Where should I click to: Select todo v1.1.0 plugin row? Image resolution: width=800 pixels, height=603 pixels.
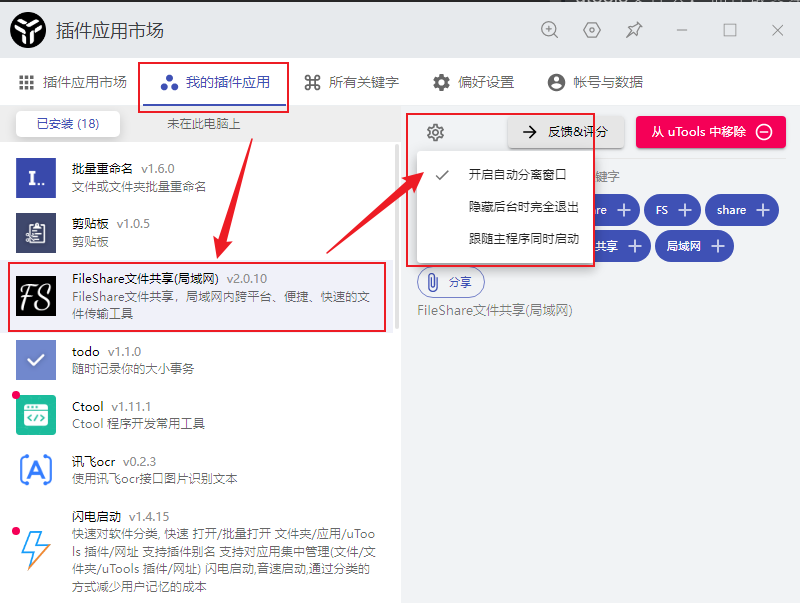coord(196,360)
